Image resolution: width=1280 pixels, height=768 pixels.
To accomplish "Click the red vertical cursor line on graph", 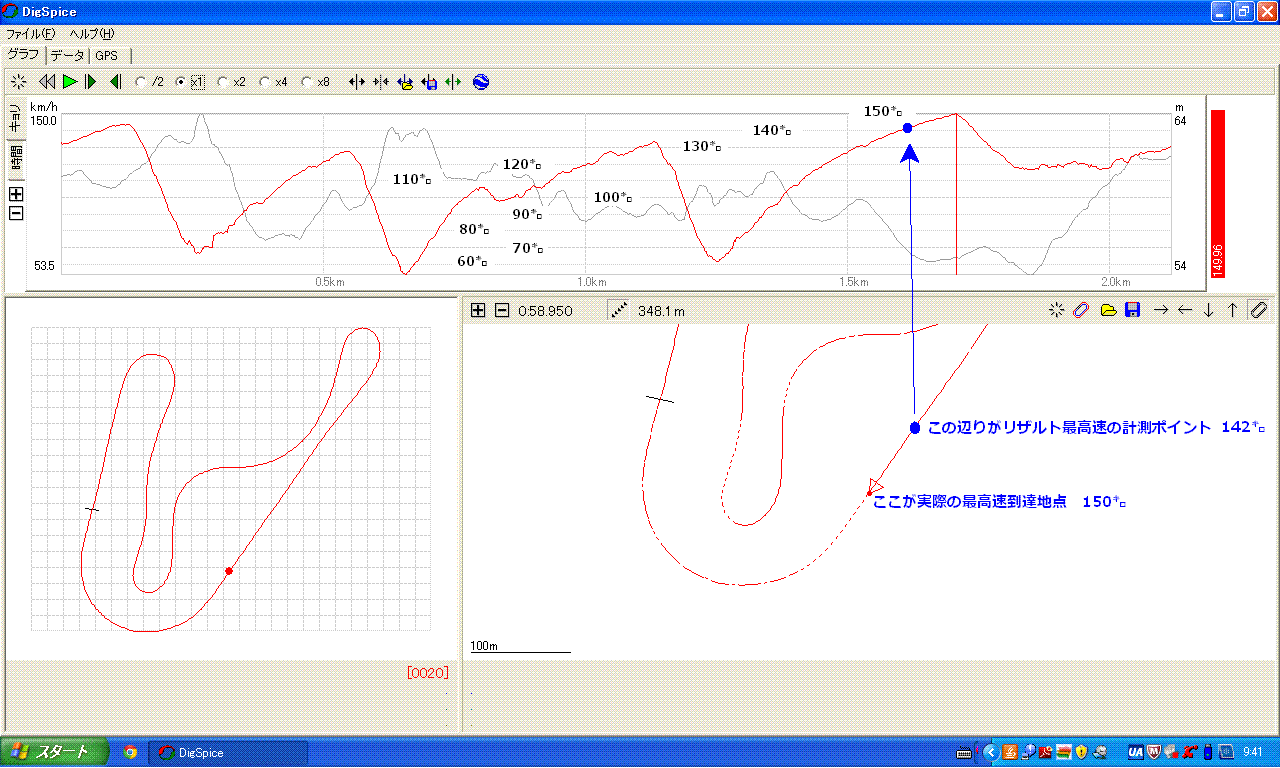I will tap(956, 194).
